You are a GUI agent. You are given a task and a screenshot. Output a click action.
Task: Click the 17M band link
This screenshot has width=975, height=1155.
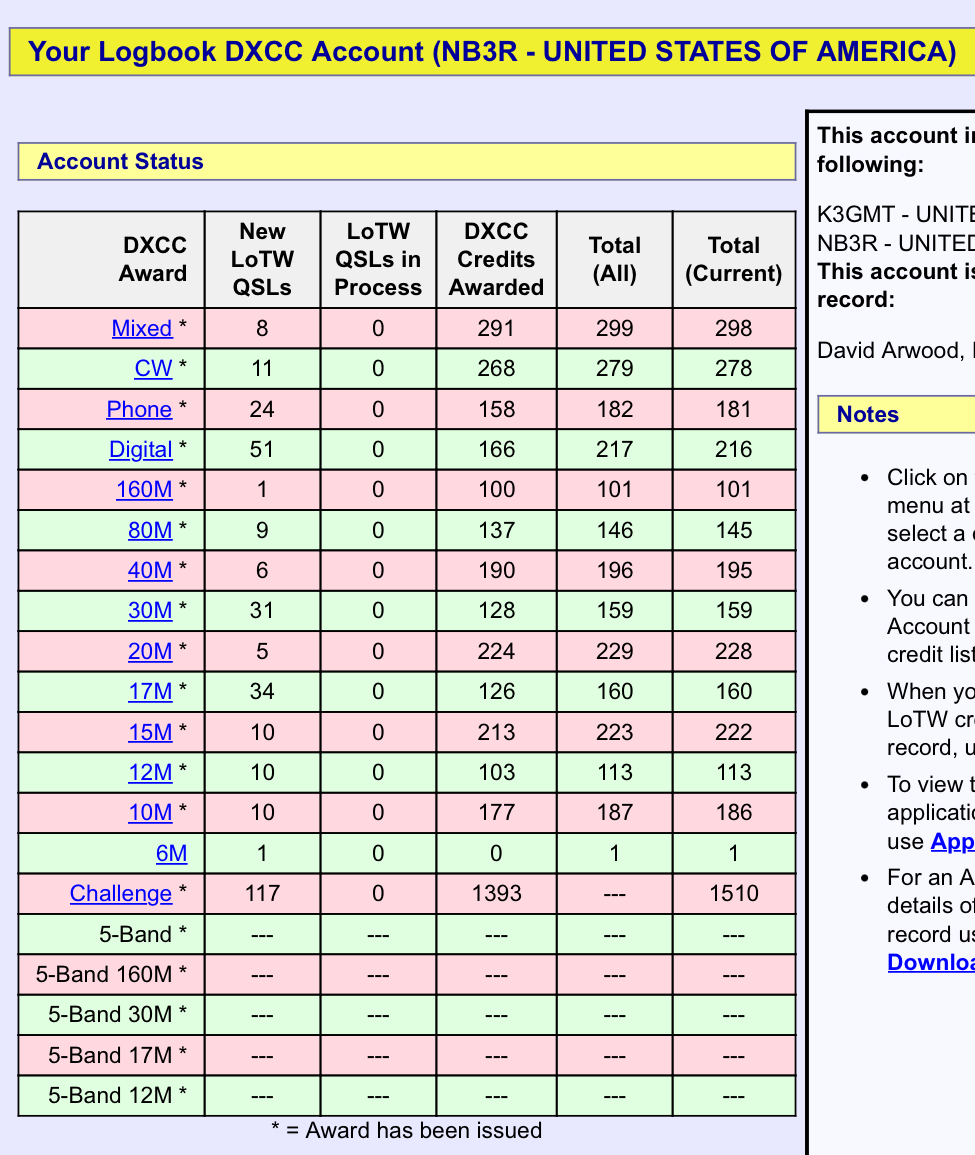pyautogui.click(x=150, y=692)
